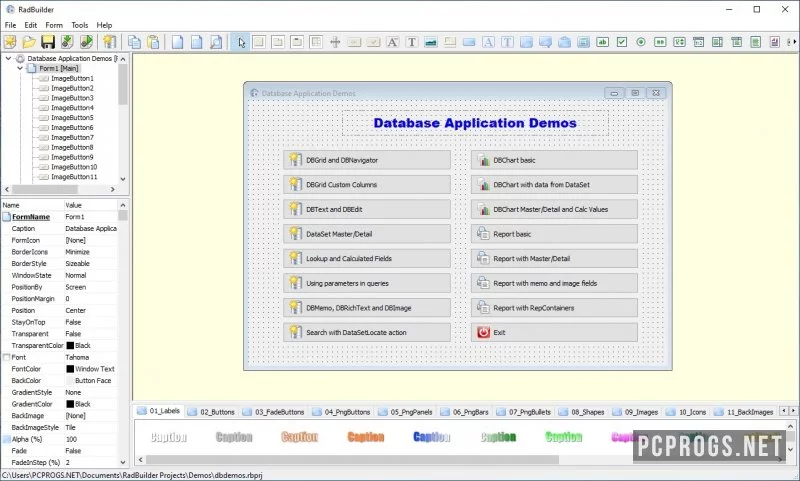Select the 'Search with DataSetLocate action' button
The width and height of the screenshot is (800, 481).
367,332
